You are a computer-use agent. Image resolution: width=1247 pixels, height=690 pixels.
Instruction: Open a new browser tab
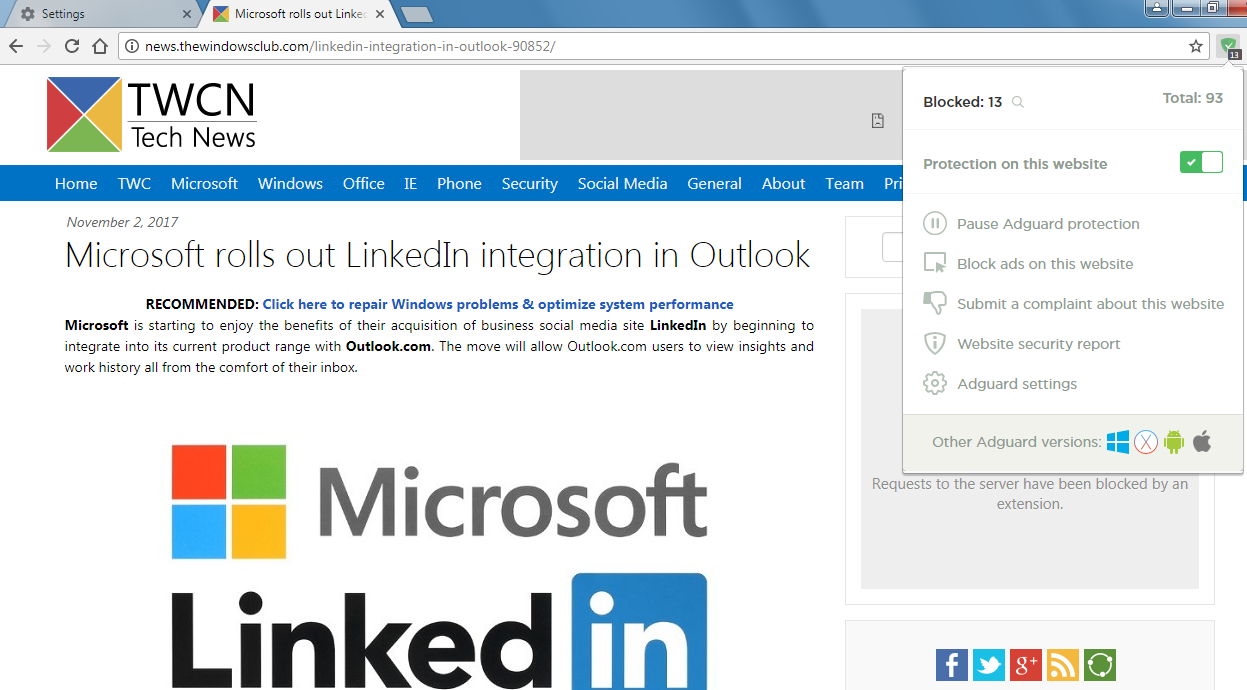416,14
